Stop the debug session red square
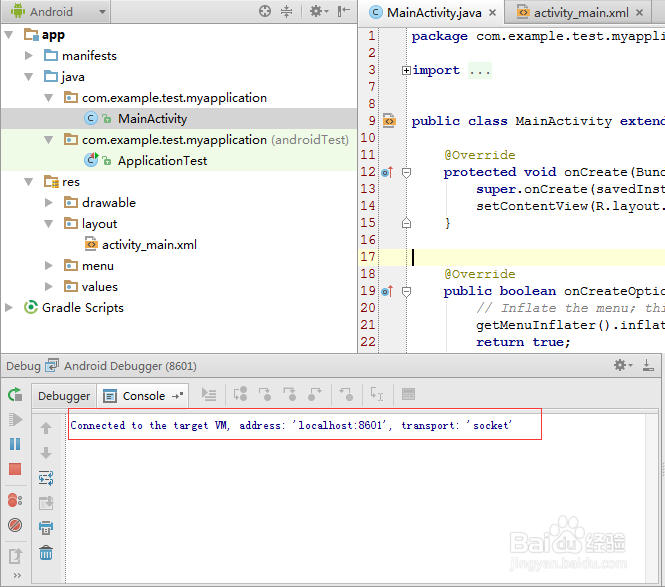This screenshot has height=587, width=665. click(x=15, y=469)
